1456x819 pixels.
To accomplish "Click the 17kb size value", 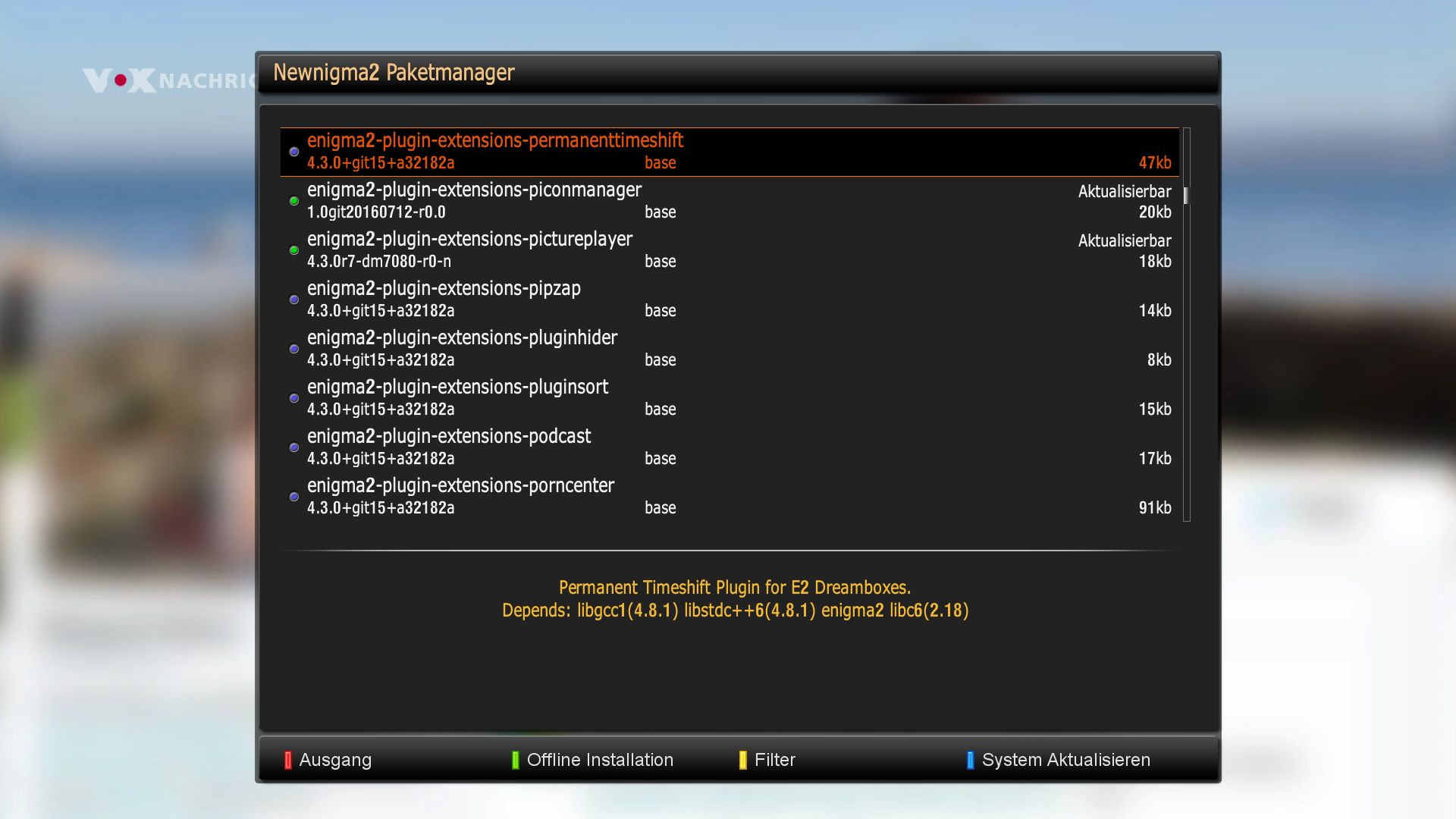I will pyautogui.click(x=1155, y=459).
